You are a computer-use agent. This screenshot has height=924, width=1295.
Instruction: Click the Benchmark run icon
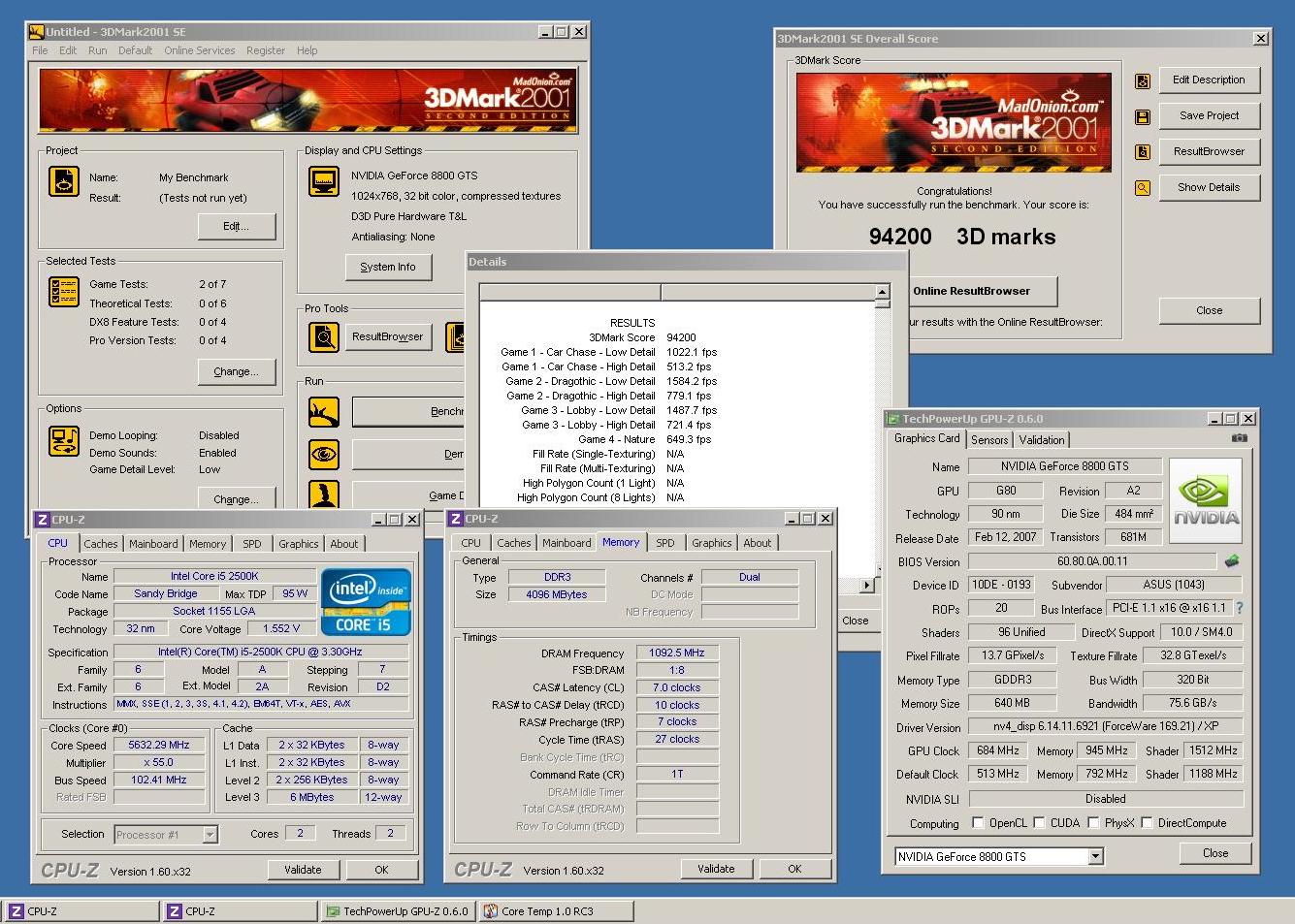click(324, 412)
